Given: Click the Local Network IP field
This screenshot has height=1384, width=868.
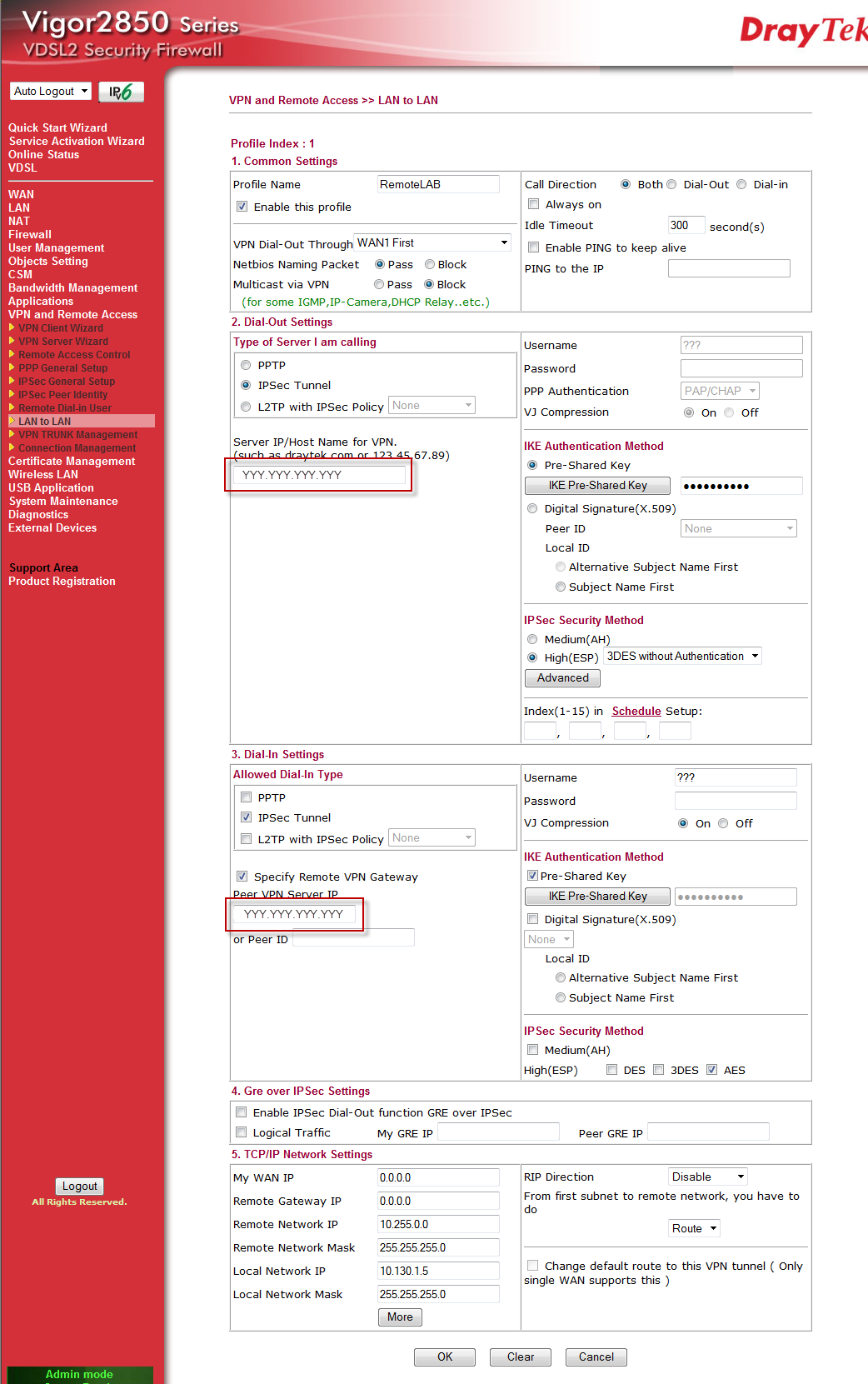Looking at the screenshot, I should click(x=438, y=1271).
